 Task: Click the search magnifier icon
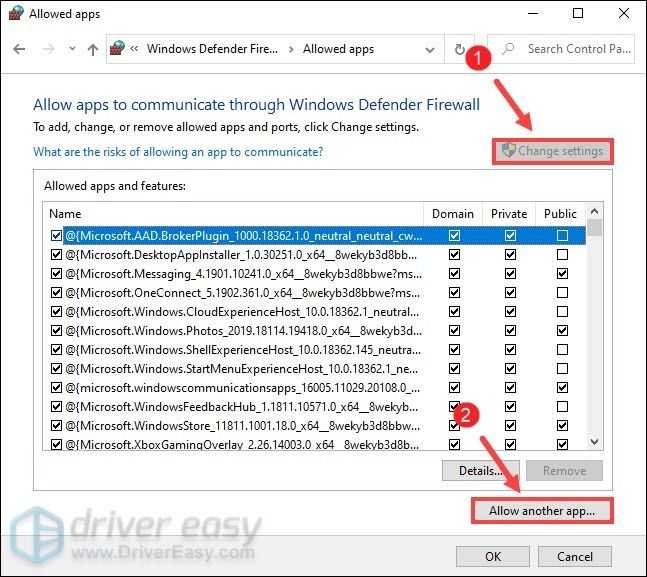[x=509, y=49]
